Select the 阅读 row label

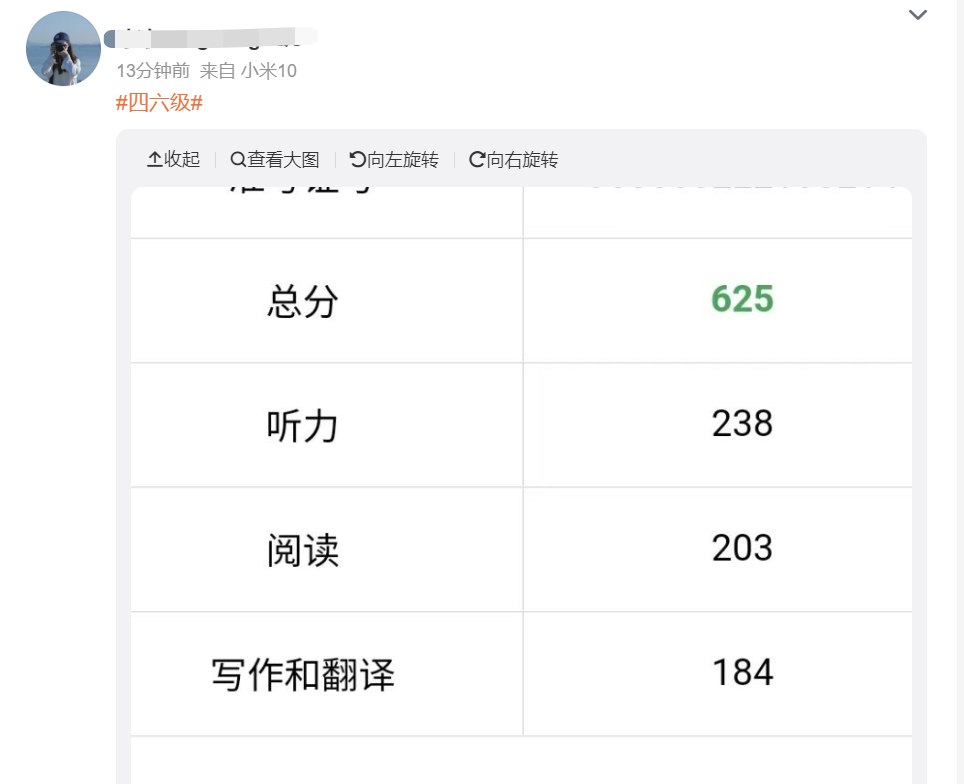[302, 550]
